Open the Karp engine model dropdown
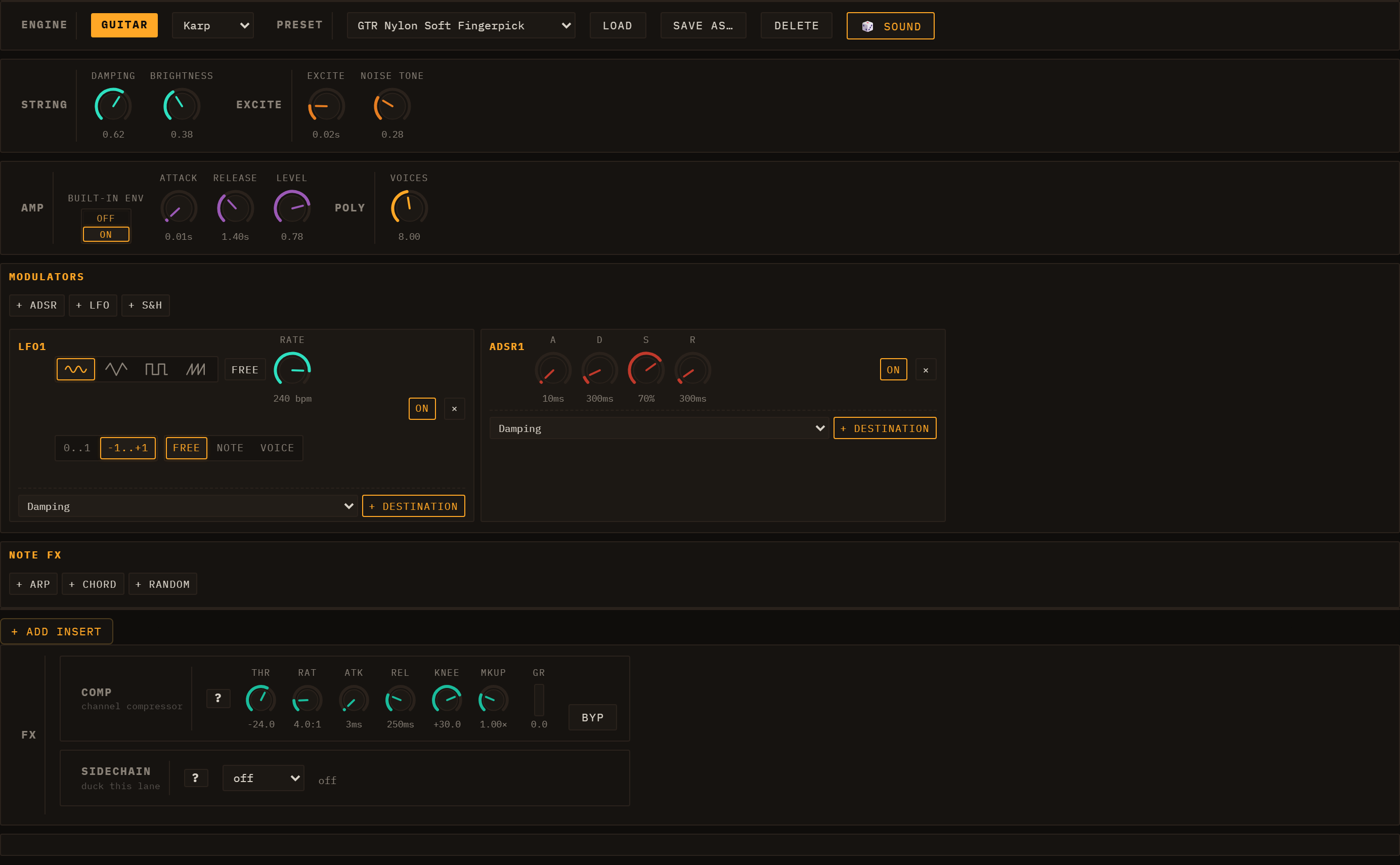Viewport: 1400px width, 865px height. click(x=213, y=26)
